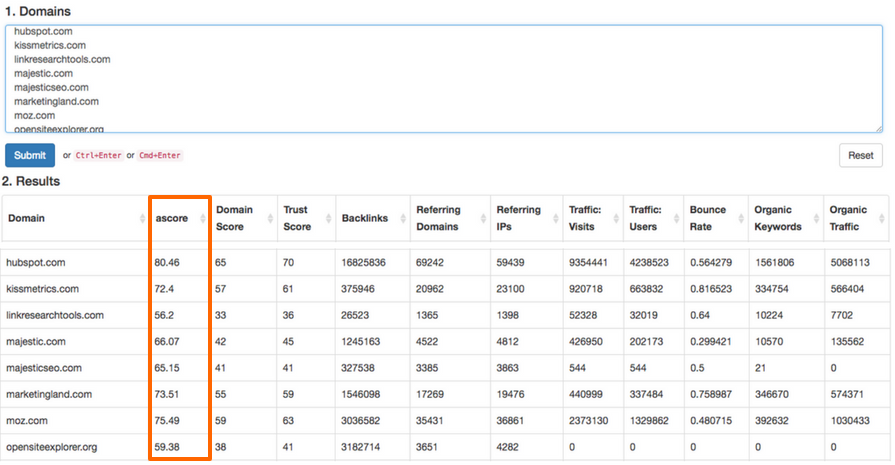The height and width of the screenshot is (465, 895).
Task: Click bounce rate value 0.299421
Action: [x=711, y=342]
